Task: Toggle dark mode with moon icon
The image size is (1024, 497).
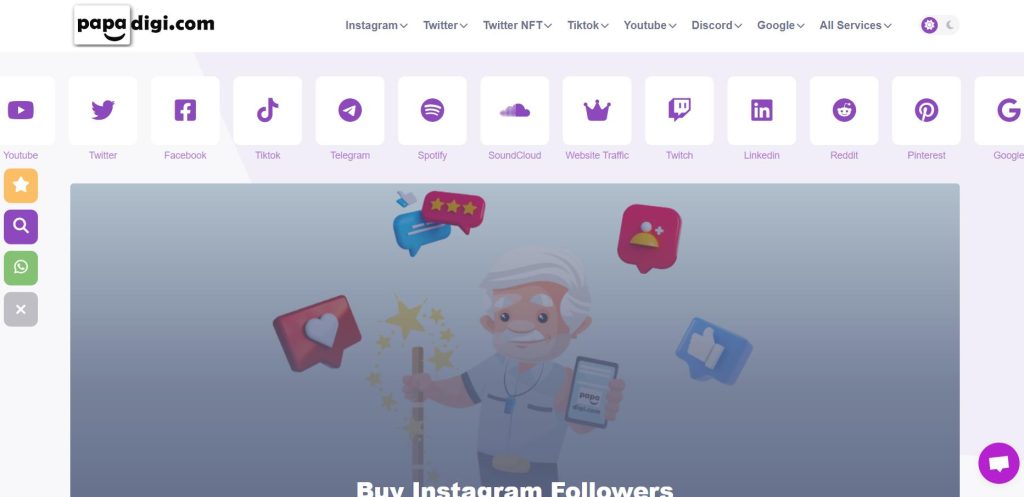Action: coord(950,25)
